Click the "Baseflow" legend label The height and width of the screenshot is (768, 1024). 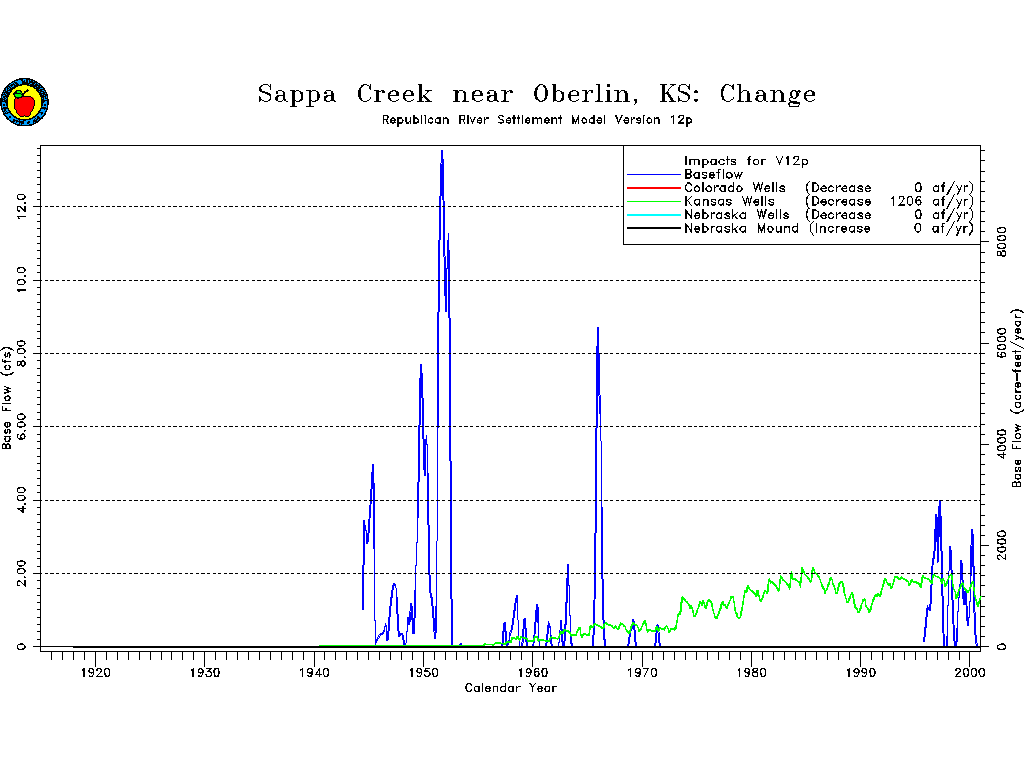[713, 174]
